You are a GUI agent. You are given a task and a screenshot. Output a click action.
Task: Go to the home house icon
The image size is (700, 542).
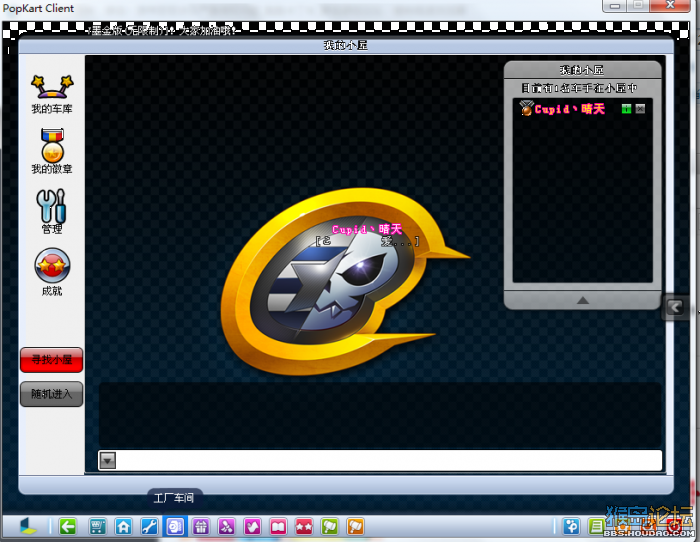point(123,527)
